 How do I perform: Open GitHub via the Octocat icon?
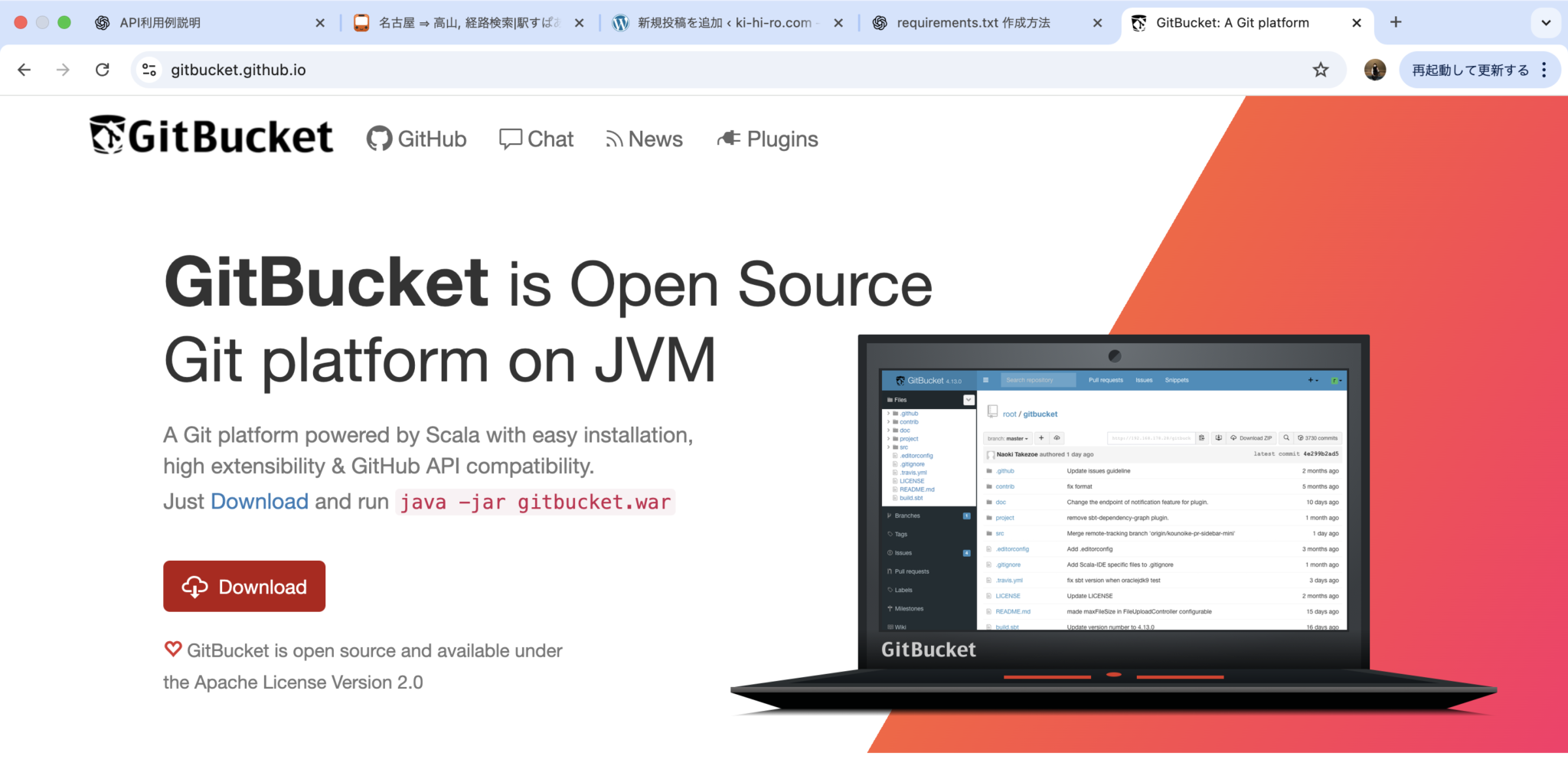tap(379, 139)
